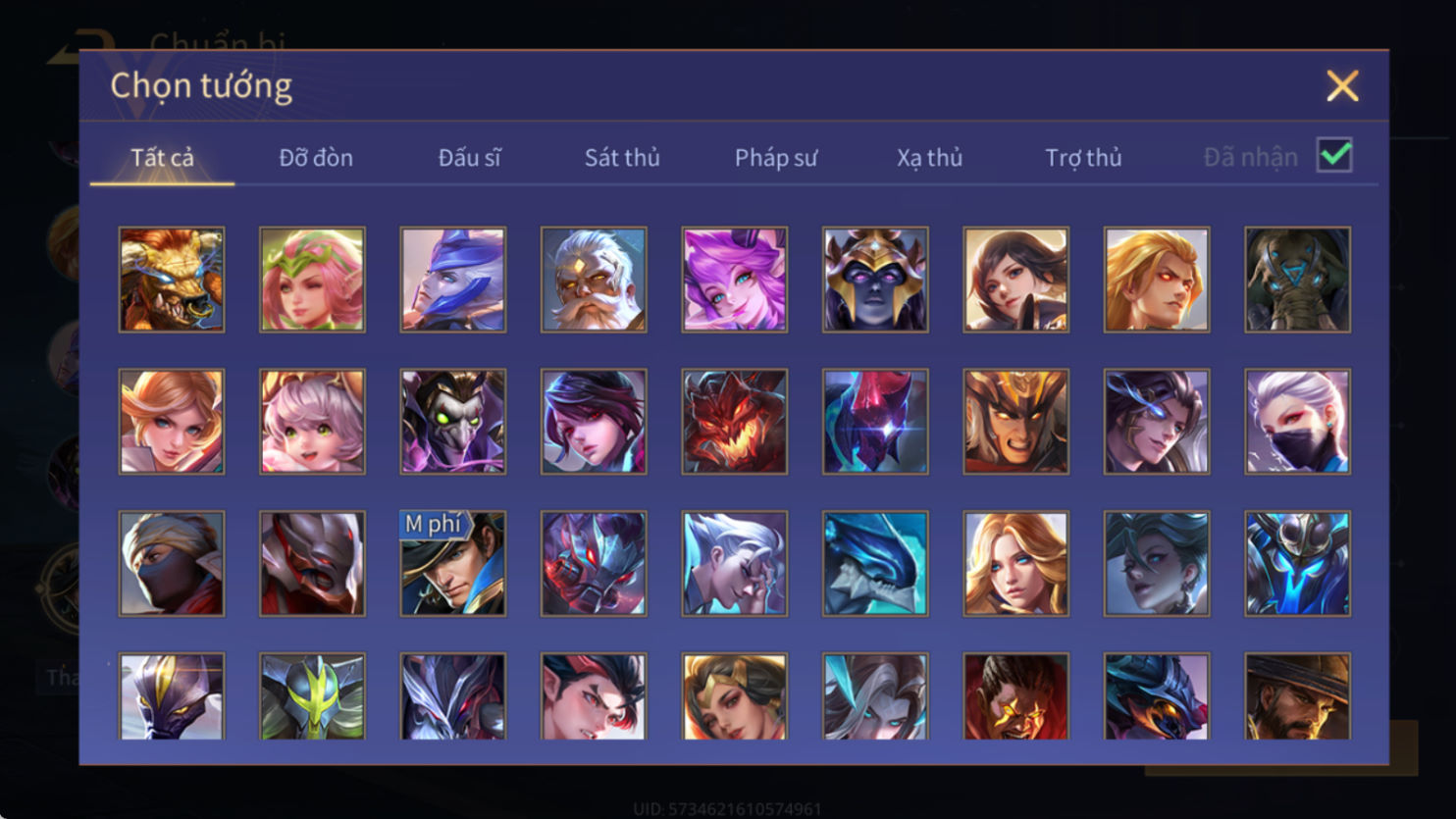Image resolution: width=1456 pixels, height=819 pixels.
Task: Choose the purple-haired girl hero portrait
Action: pyautogui.click(x=734, y=280)
